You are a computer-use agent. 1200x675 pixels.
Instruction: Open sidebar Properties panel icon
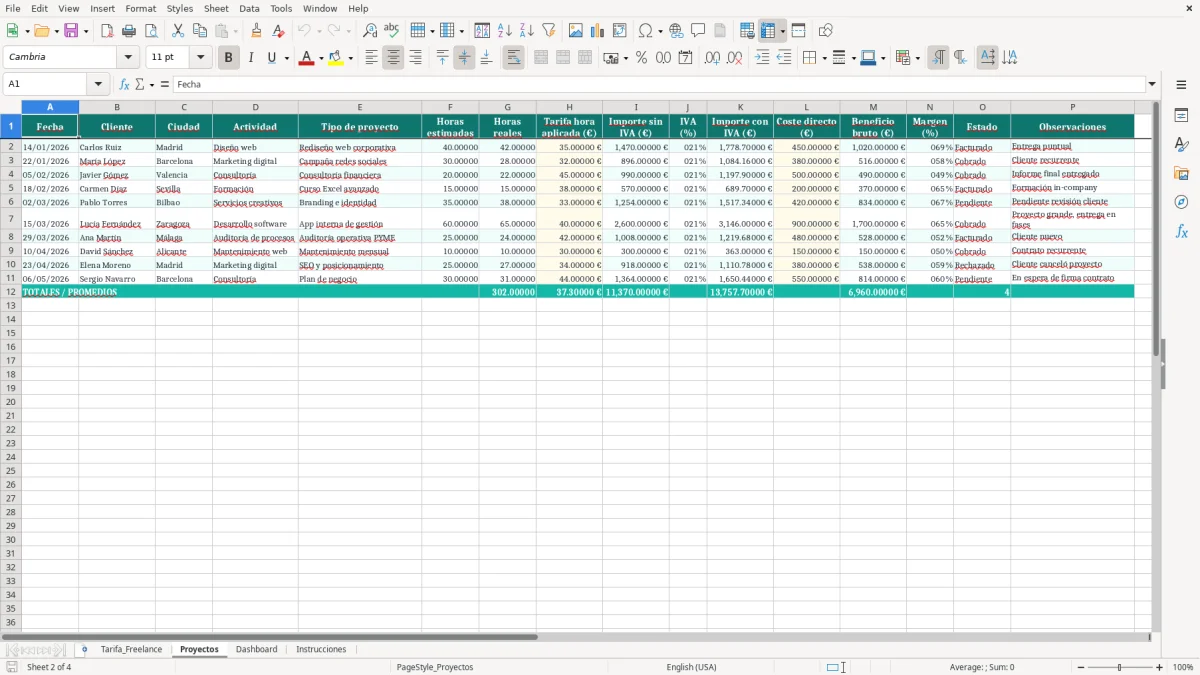[1181, 116]
